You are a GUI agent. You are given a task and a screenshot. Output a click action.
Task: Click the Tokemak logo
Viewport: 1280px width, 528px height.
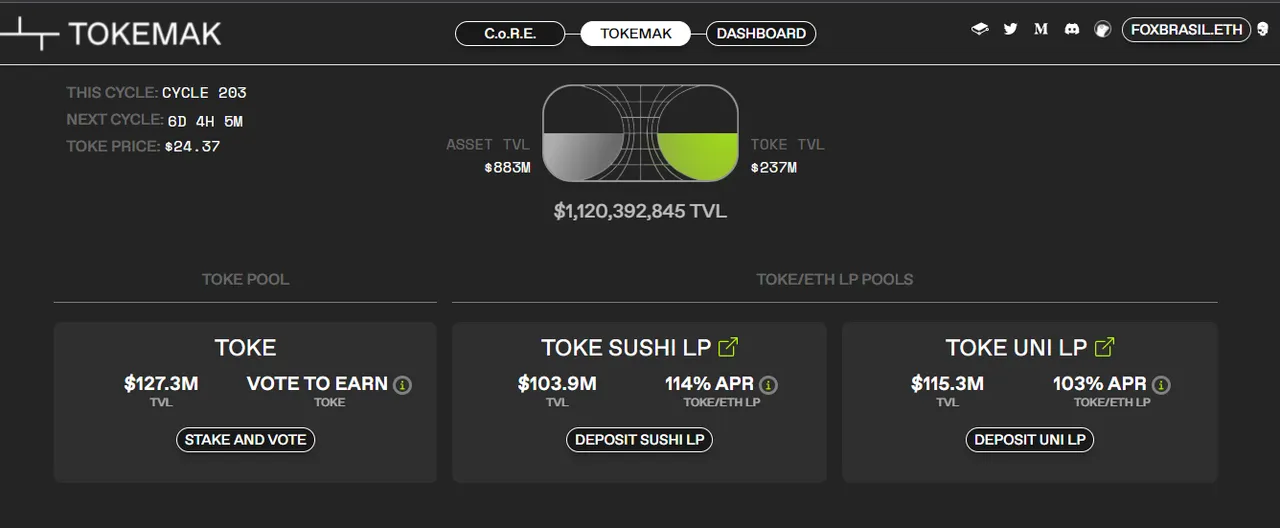(110, 33)
